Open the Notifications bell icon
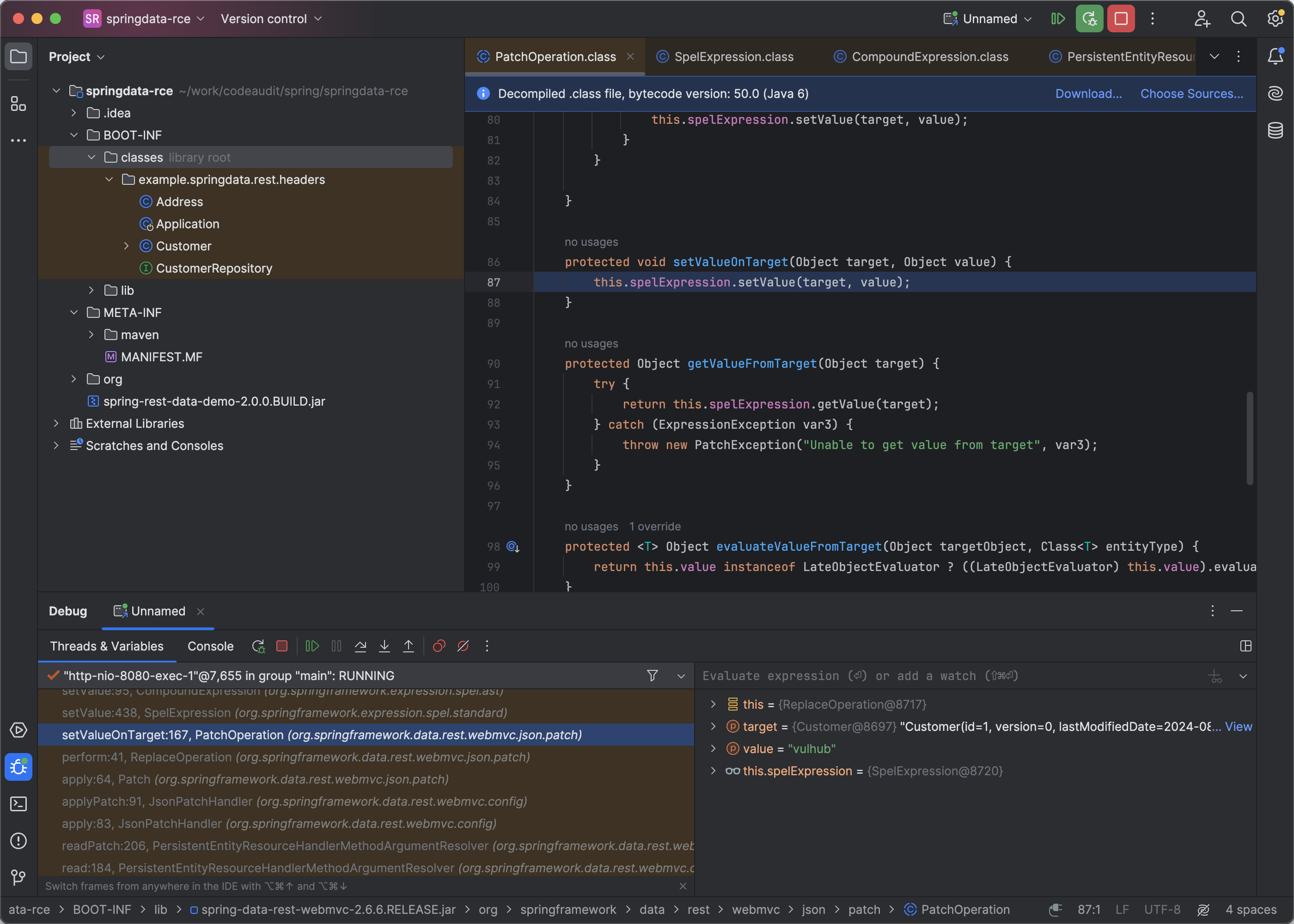The width and height of the screenshot is (1294, 924). (x=1275, y=56)
